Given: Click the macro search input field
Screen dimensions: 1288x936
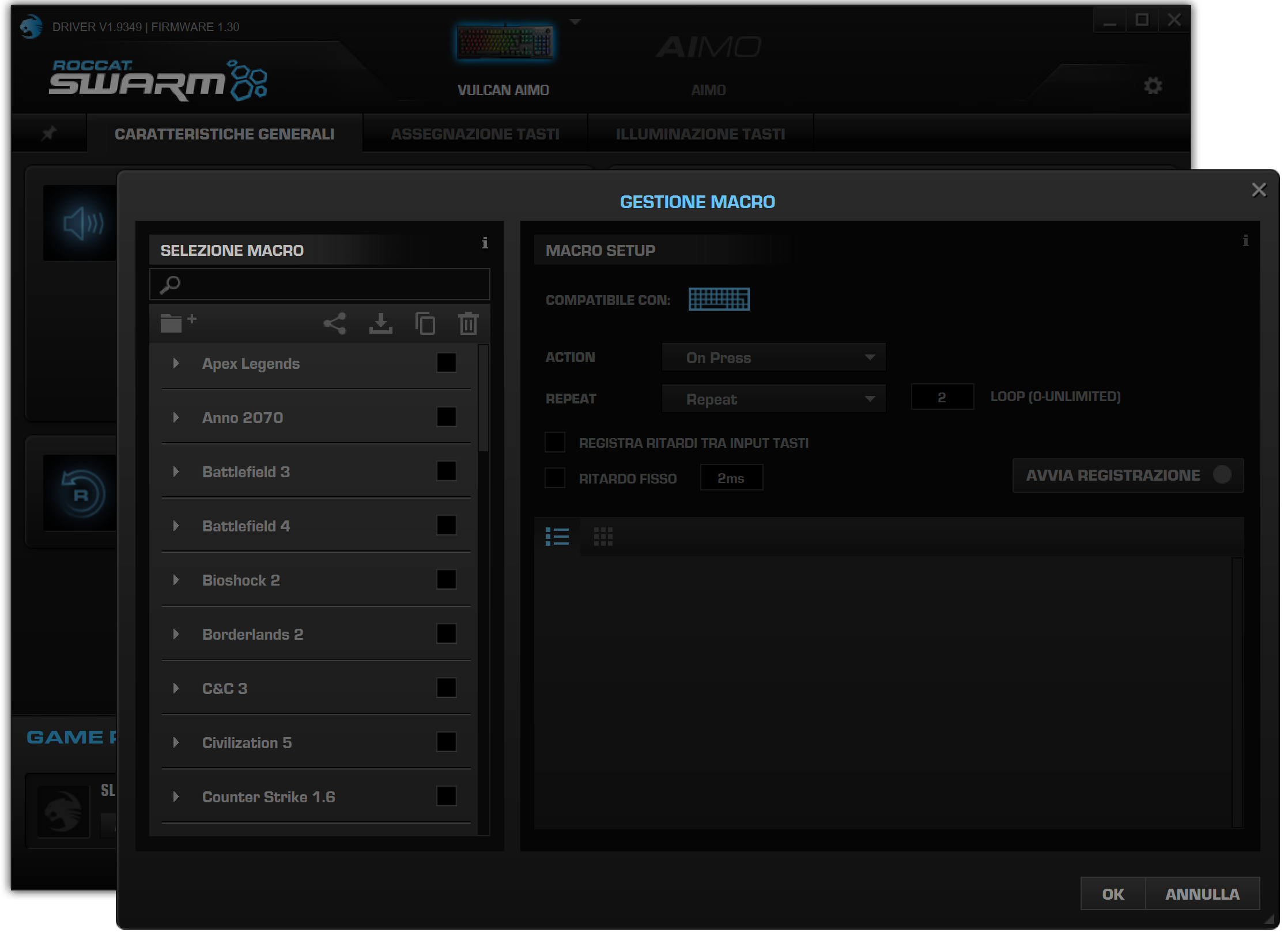Looking at the screenshot, I should point(320,285).
